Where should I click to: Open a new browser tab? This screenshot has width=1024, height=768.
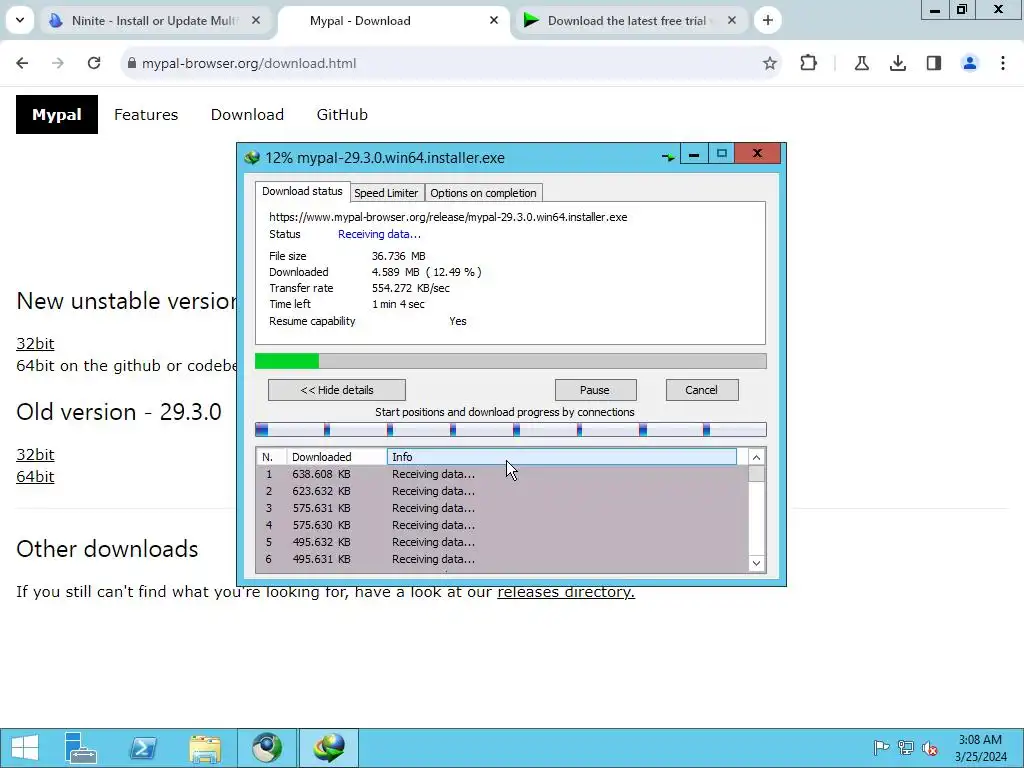tap(768, 20)
